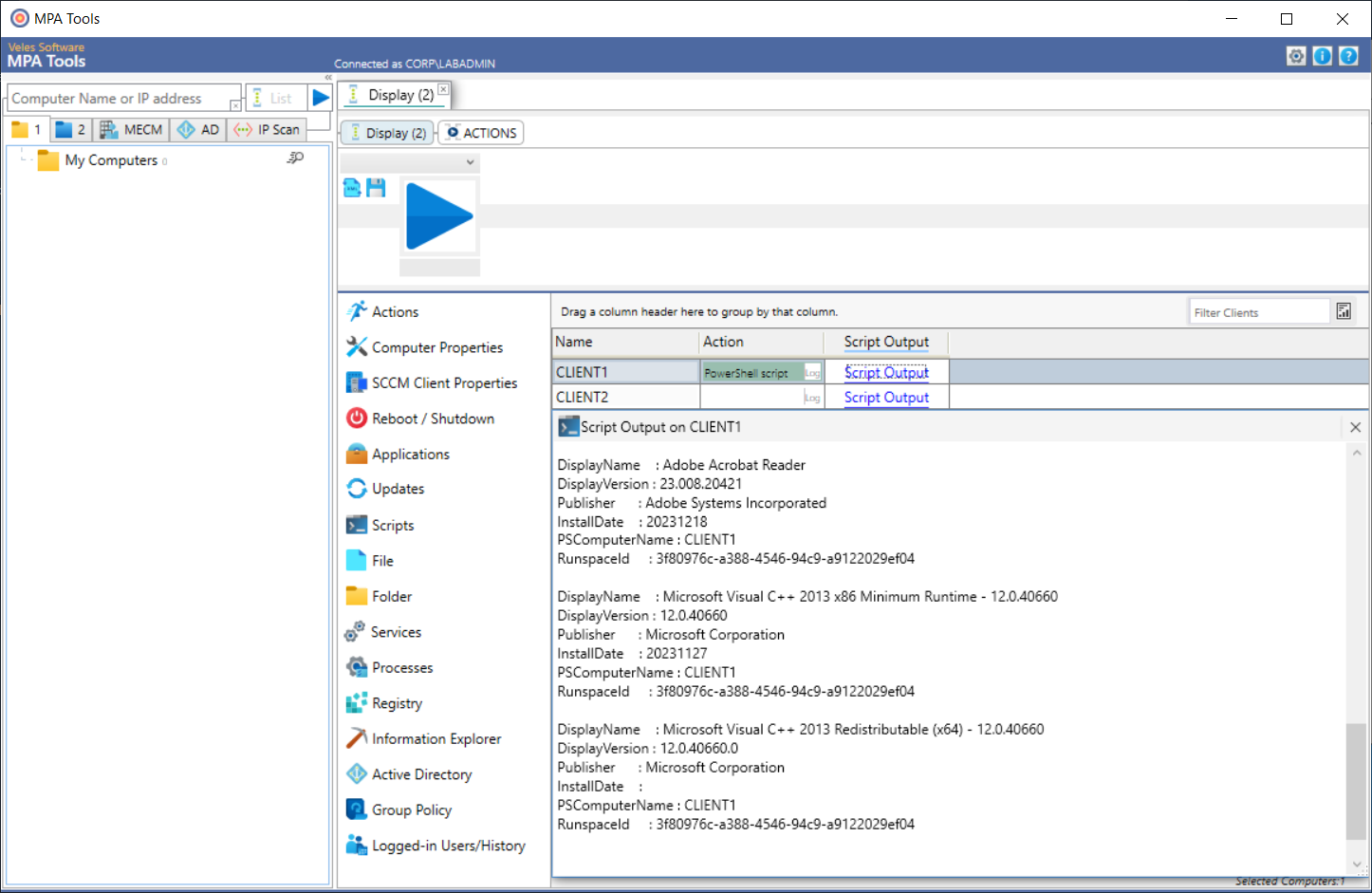Open the Active Directory section

tap(409, 774)
